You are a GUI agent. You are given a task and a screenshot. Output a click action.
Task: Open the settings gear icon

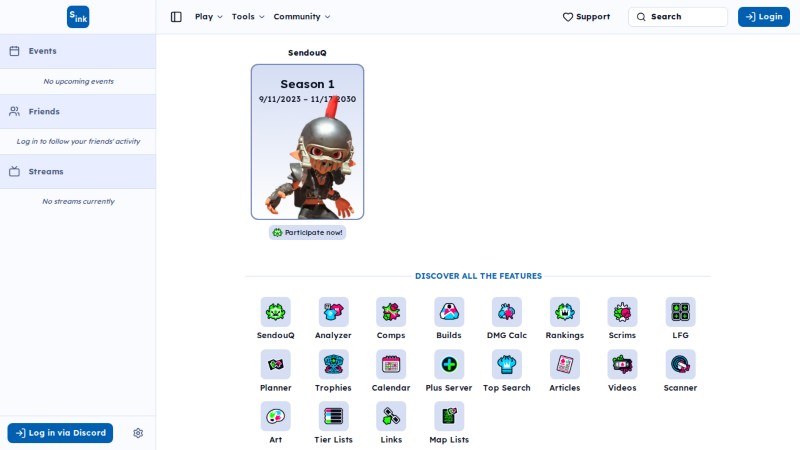(138, 433)
